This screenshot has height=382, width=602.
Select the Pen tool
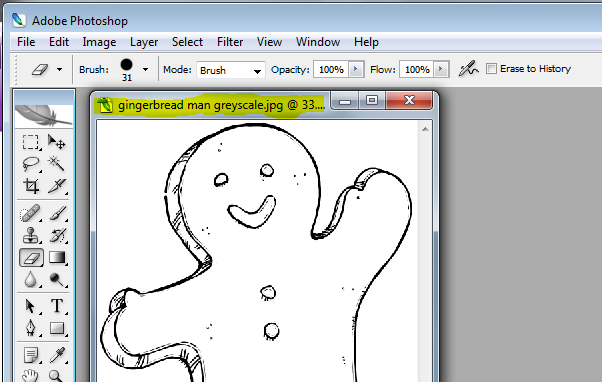coord(31,328)
